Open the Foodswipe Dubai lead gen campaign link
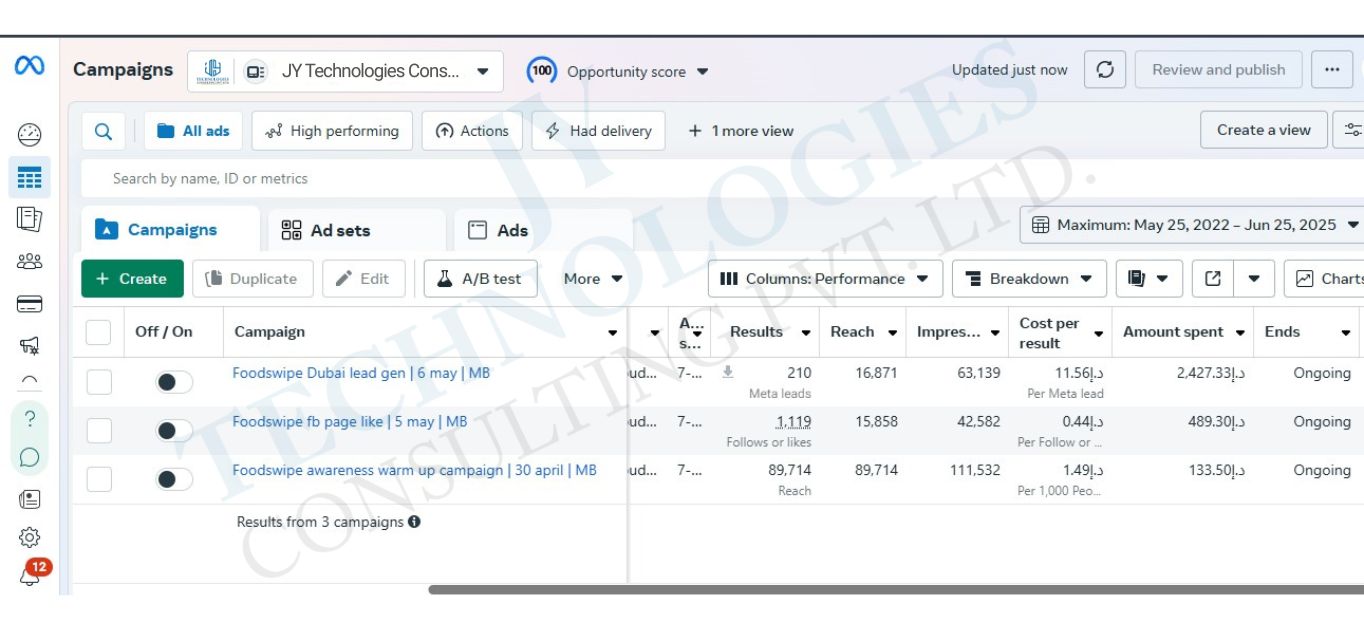Screen dimensions: 1364x630 pyautogui.click(x=361, y=373)
